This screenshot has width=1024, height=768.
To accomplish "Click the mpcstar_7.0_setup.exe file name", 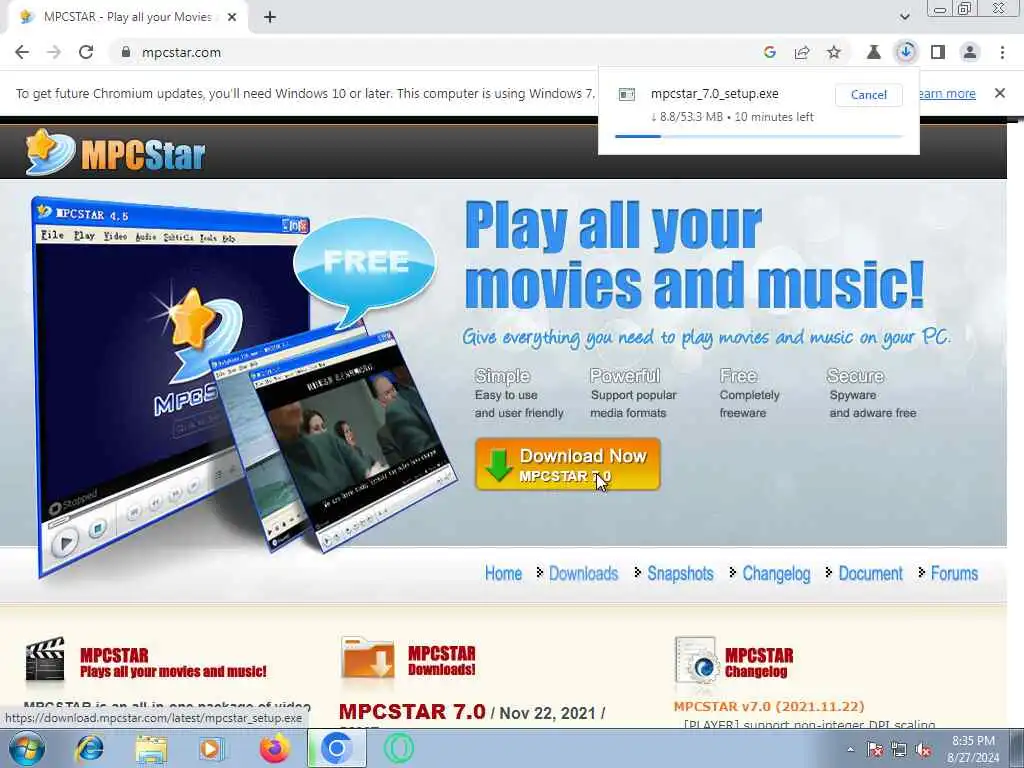I will [714, 93].
